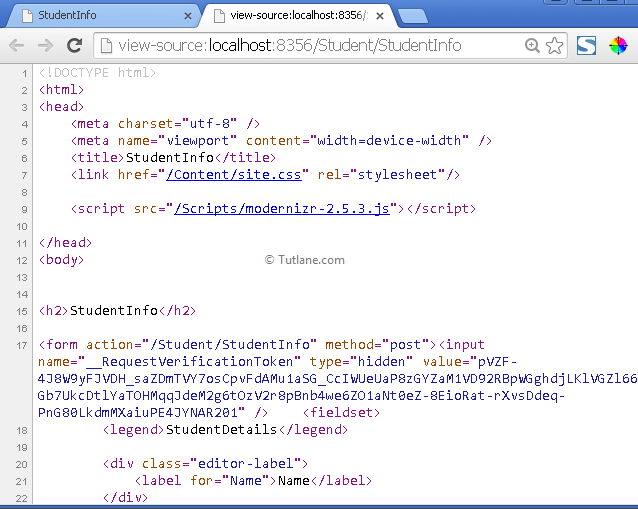
Task: Click the content="width=device-width" attribute text
Action: coord(357,141)
